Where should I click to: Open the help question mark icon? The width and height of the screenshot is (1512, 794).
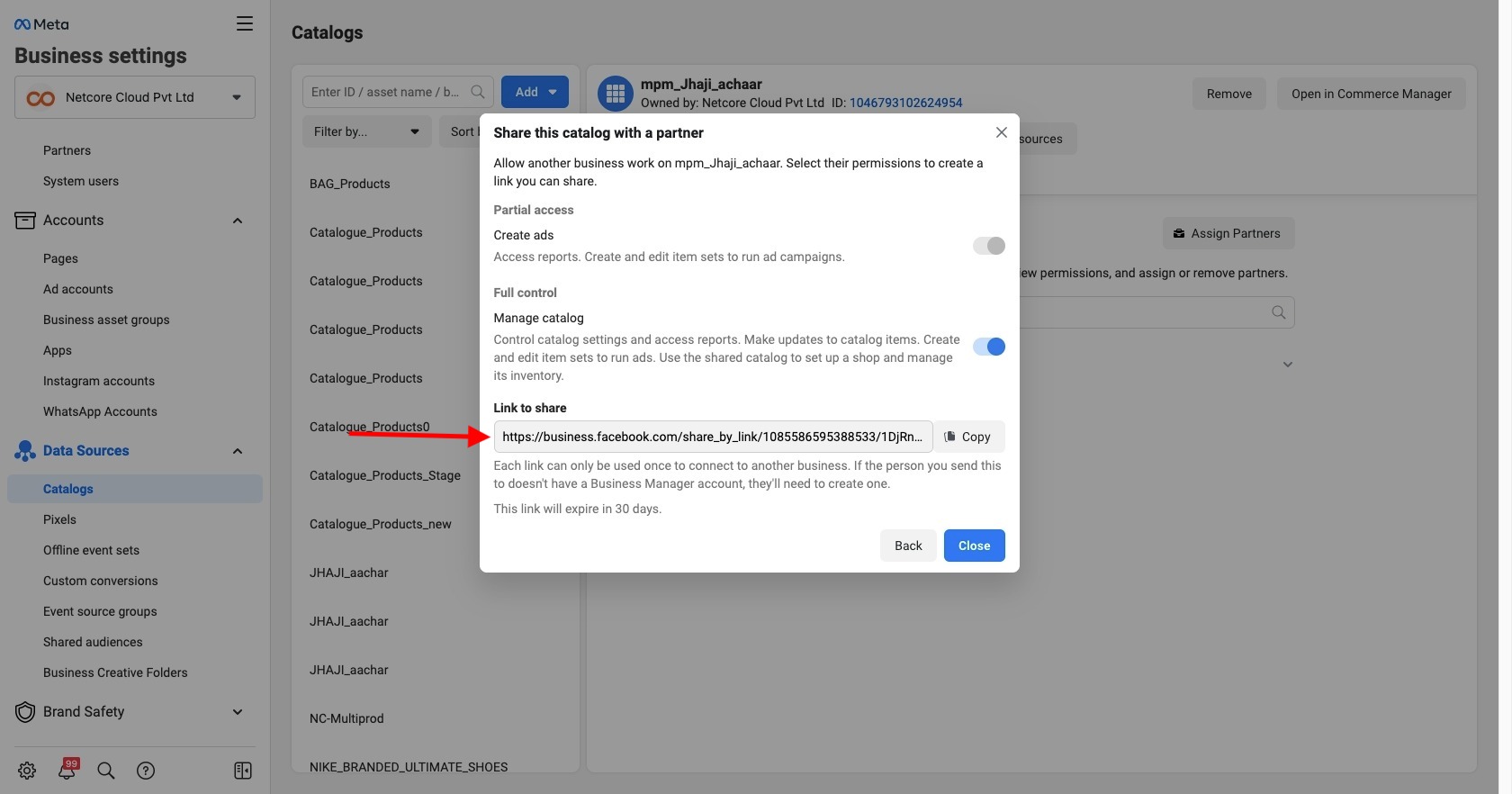pyautogui.click(x=146, y=771)
